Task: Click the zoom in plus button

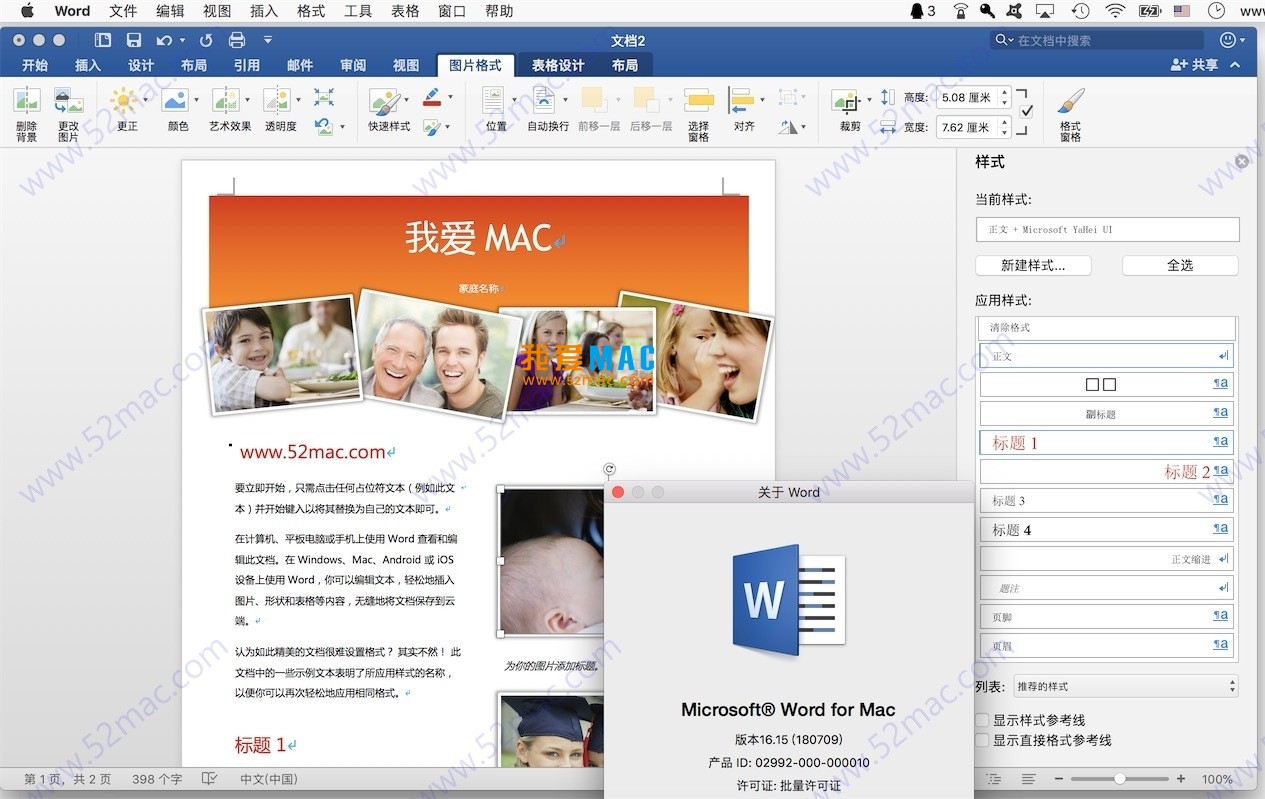Action: pos(1181,779)
